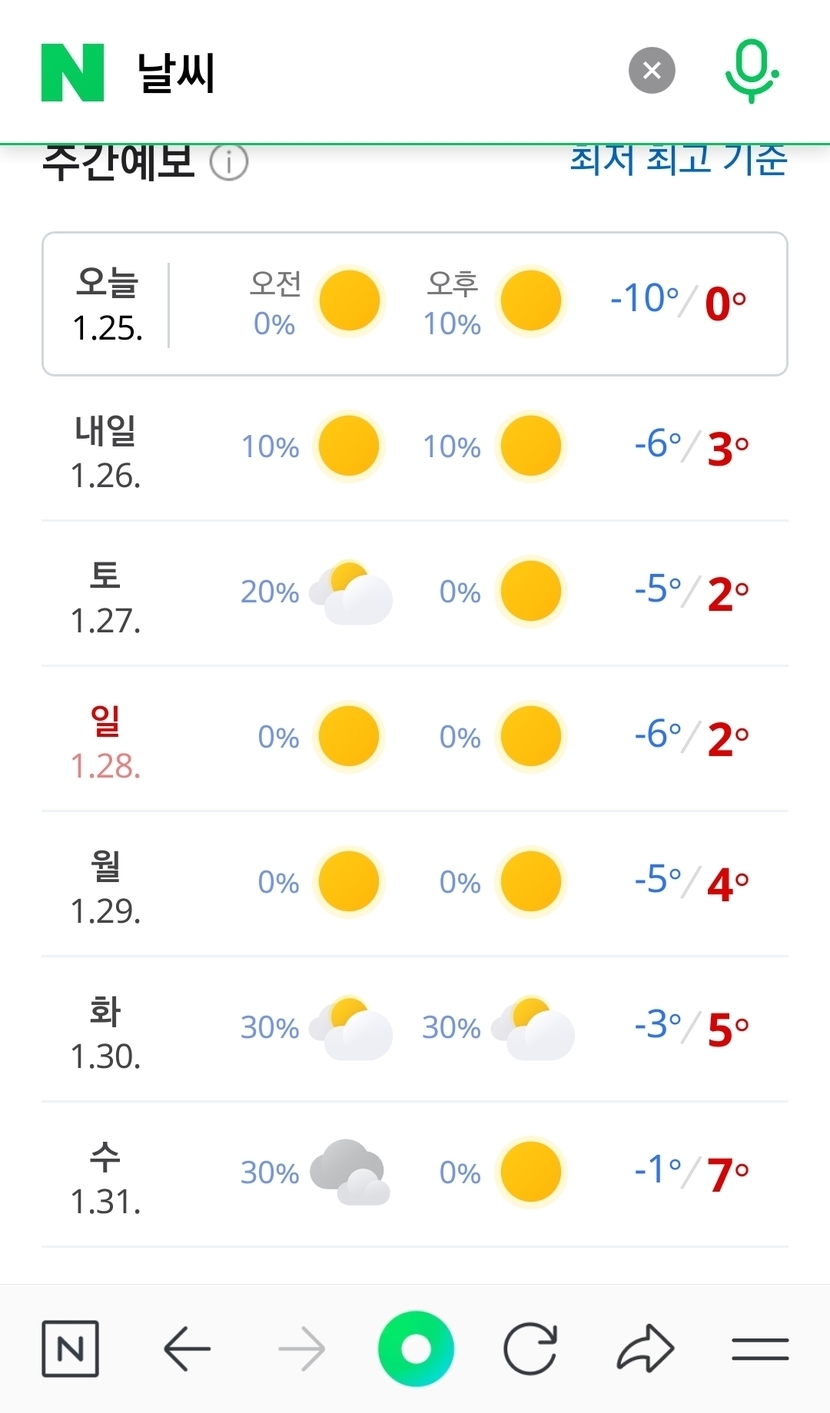Open info icon beside 주간예보

click(229, 162)
